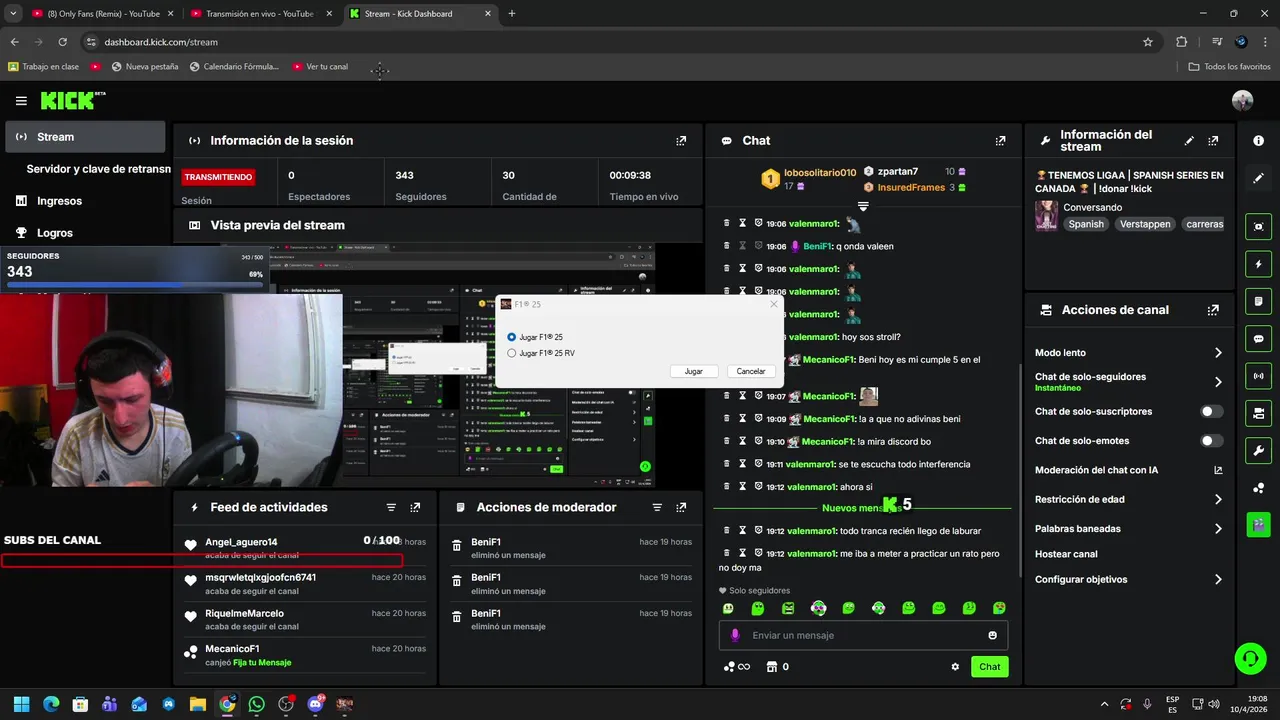
Task: Open Discord from the taskbar
Action: [316, 704]
